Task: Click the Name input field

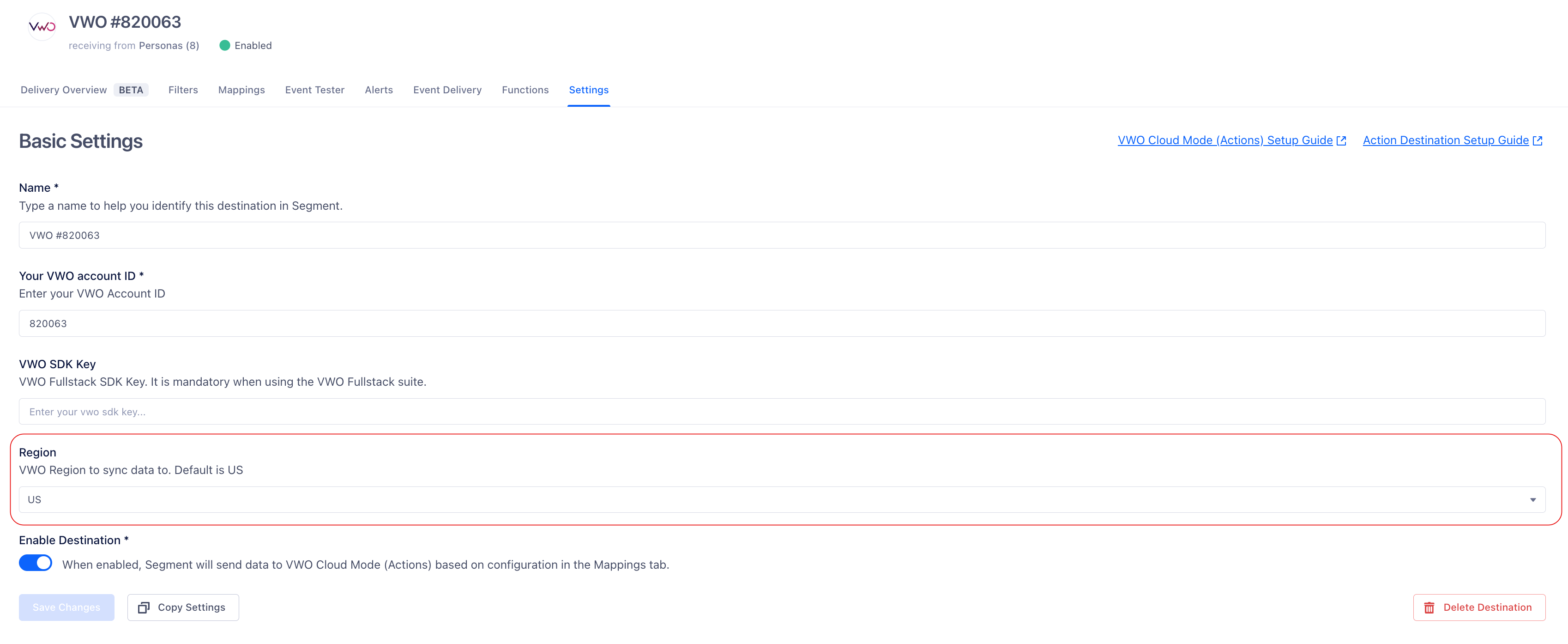Action: [x=782, y=235]
